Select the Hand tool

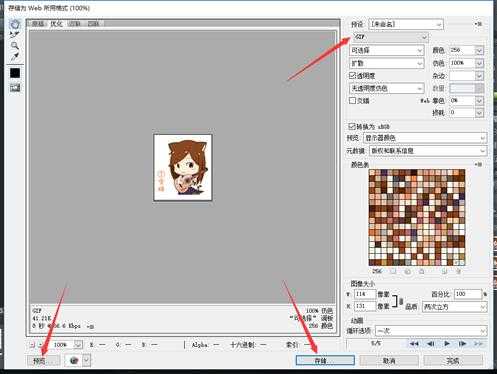tap(15, 24)
